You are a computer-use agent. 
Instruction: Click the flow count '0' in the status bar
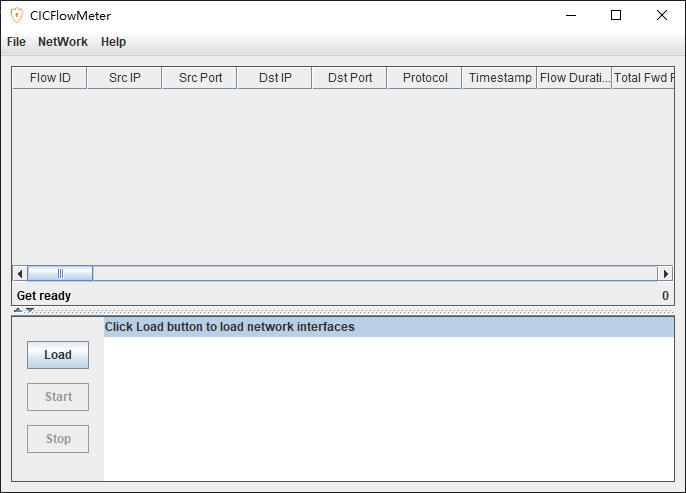coord(665,296)
